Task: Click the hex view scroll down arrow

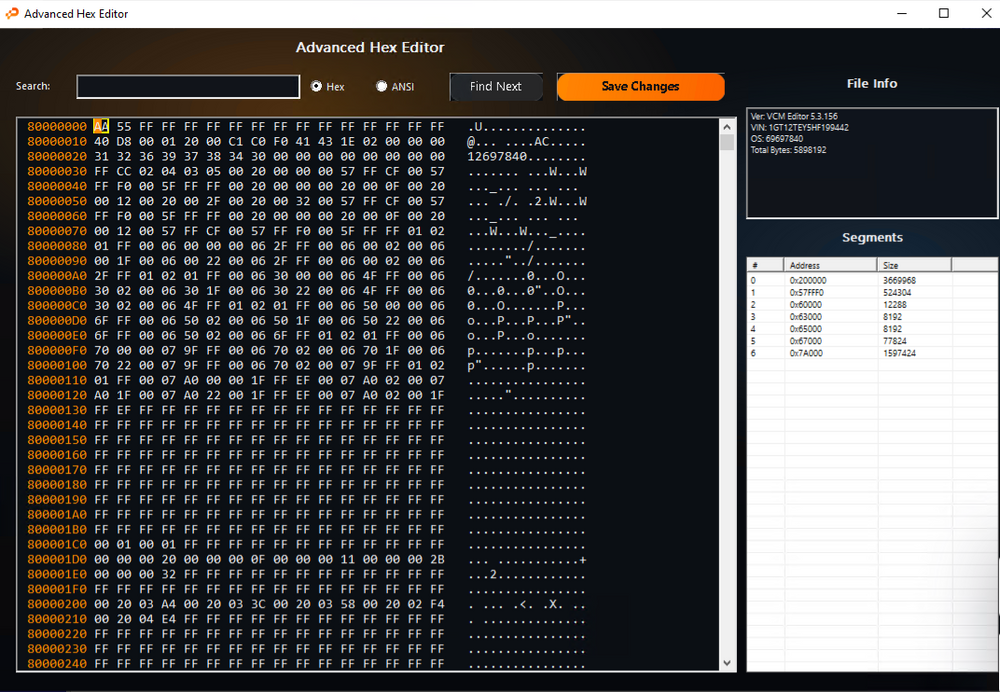Action: click(x=727, y=663)
